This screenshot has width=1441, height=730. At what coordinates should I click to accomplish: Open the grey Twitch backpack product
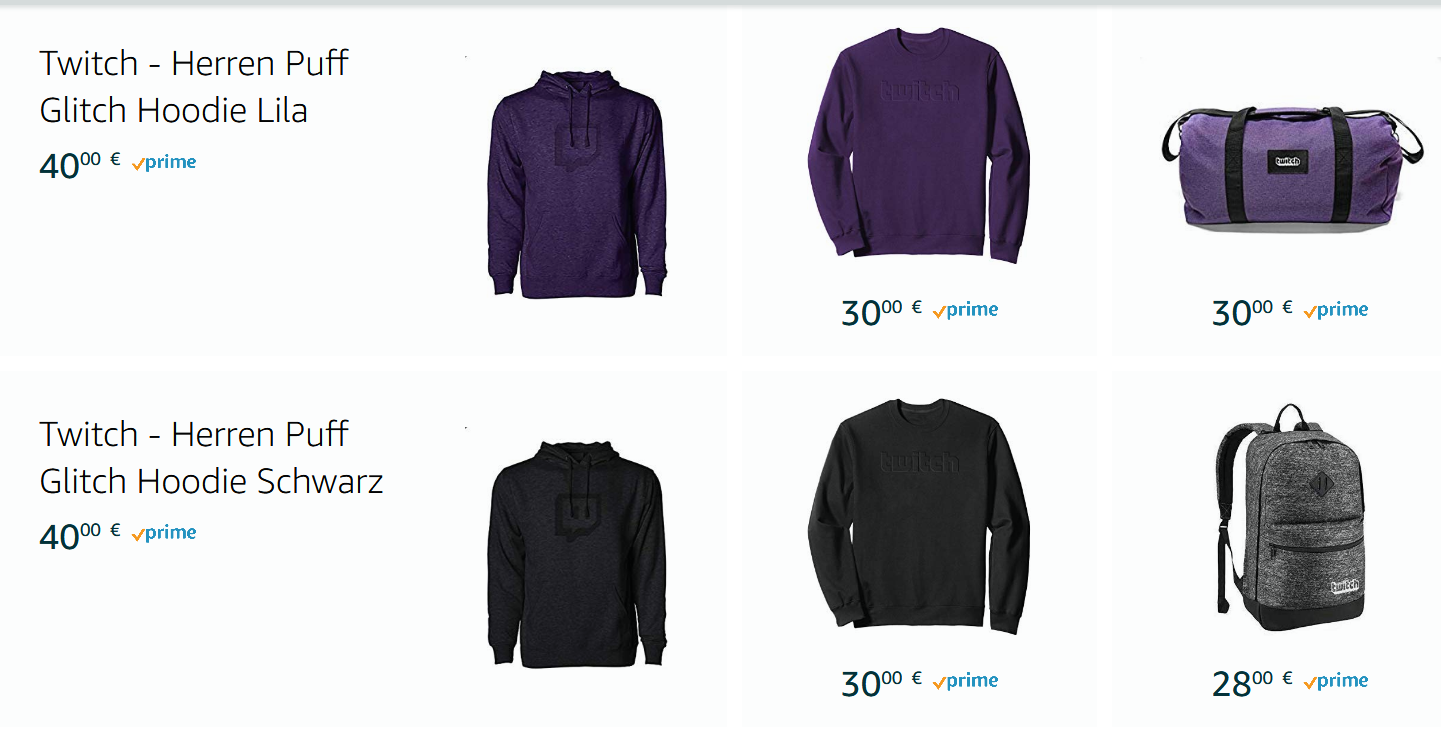[1290, 517]
